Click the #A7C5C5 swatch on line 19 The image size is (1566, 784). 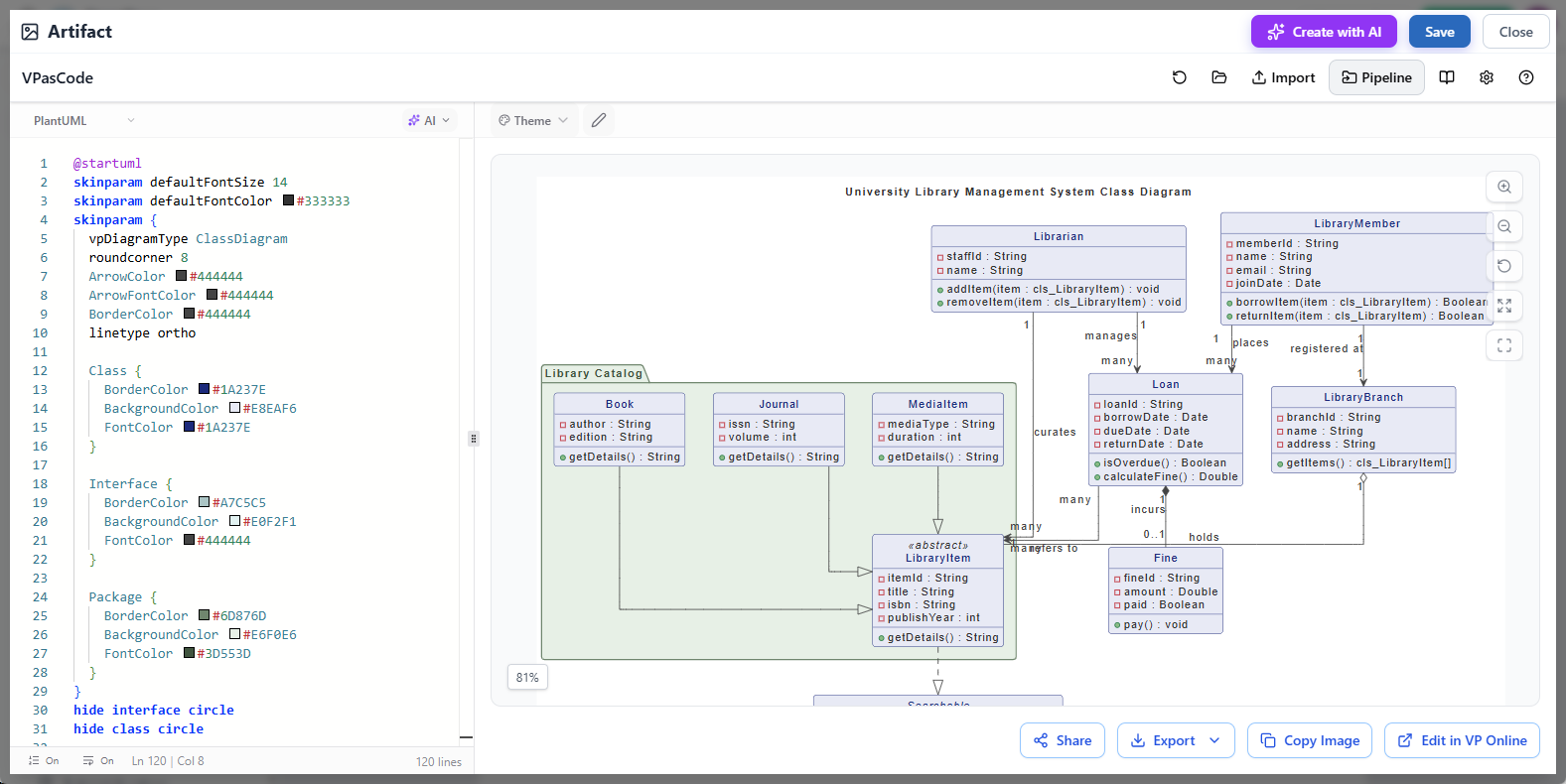(x=204, y=502)
